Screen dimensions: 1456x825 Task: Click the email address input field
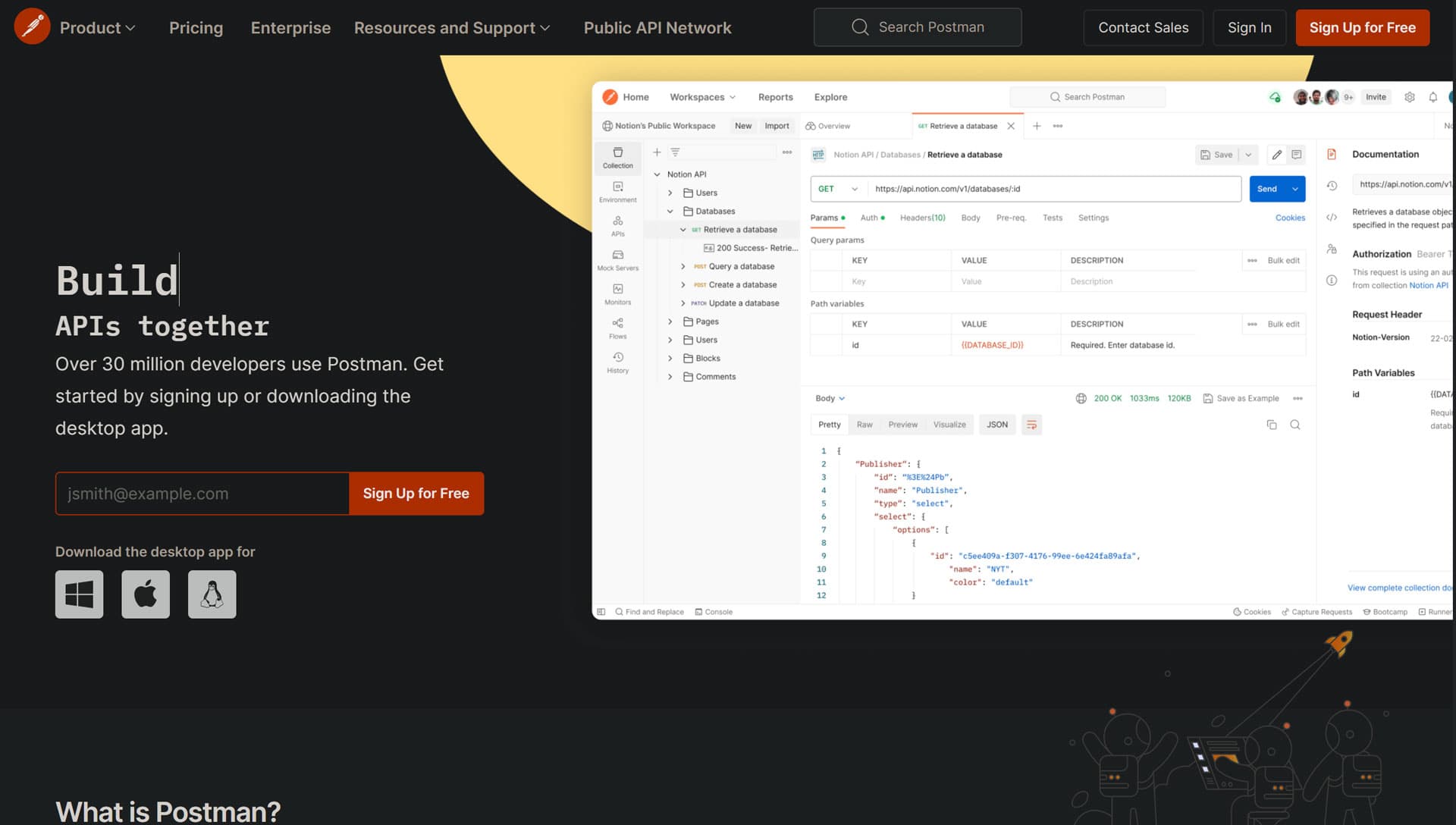[x=201, y=493]
